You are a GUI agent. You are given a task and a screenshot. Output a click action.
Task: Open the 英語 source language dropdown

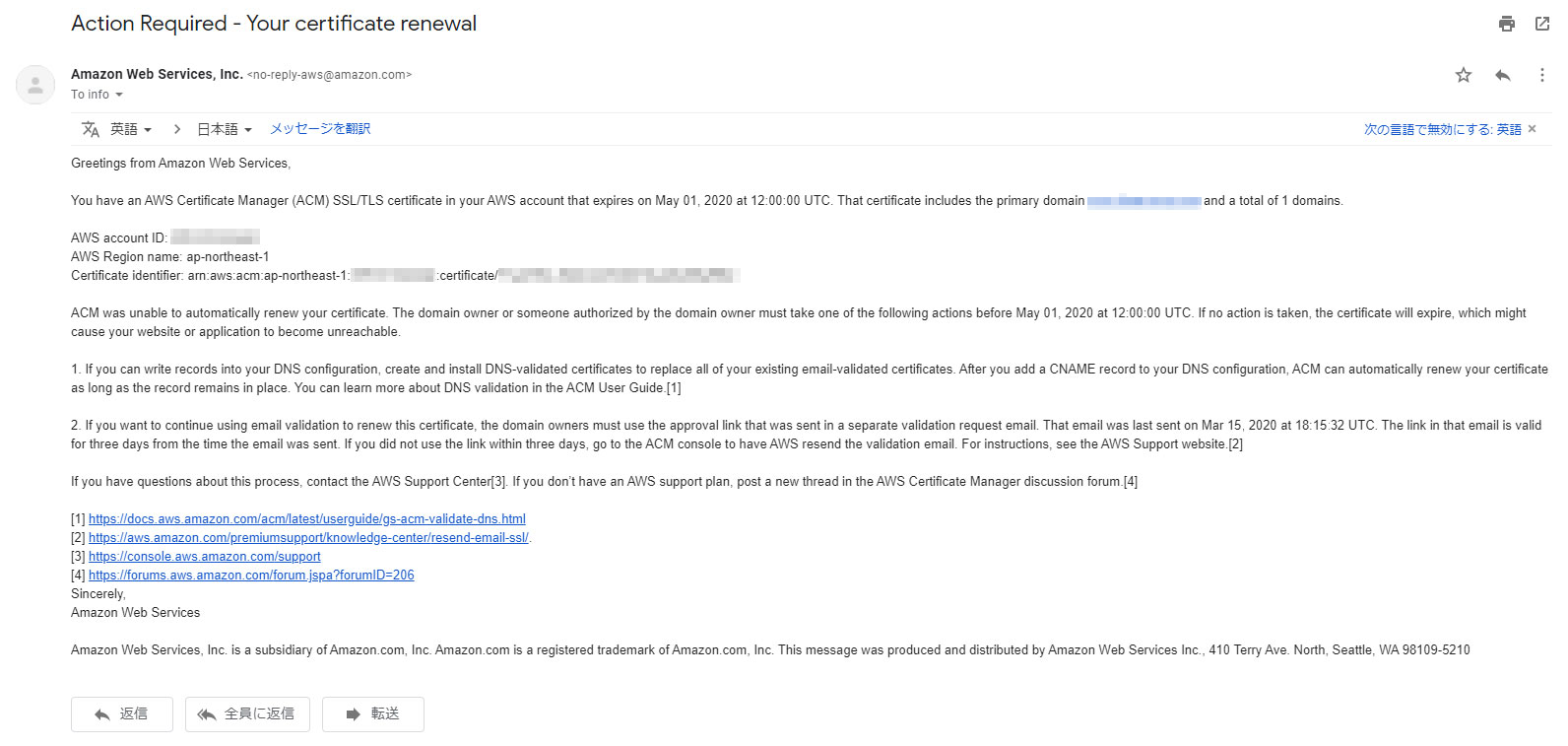click(131, 129)
